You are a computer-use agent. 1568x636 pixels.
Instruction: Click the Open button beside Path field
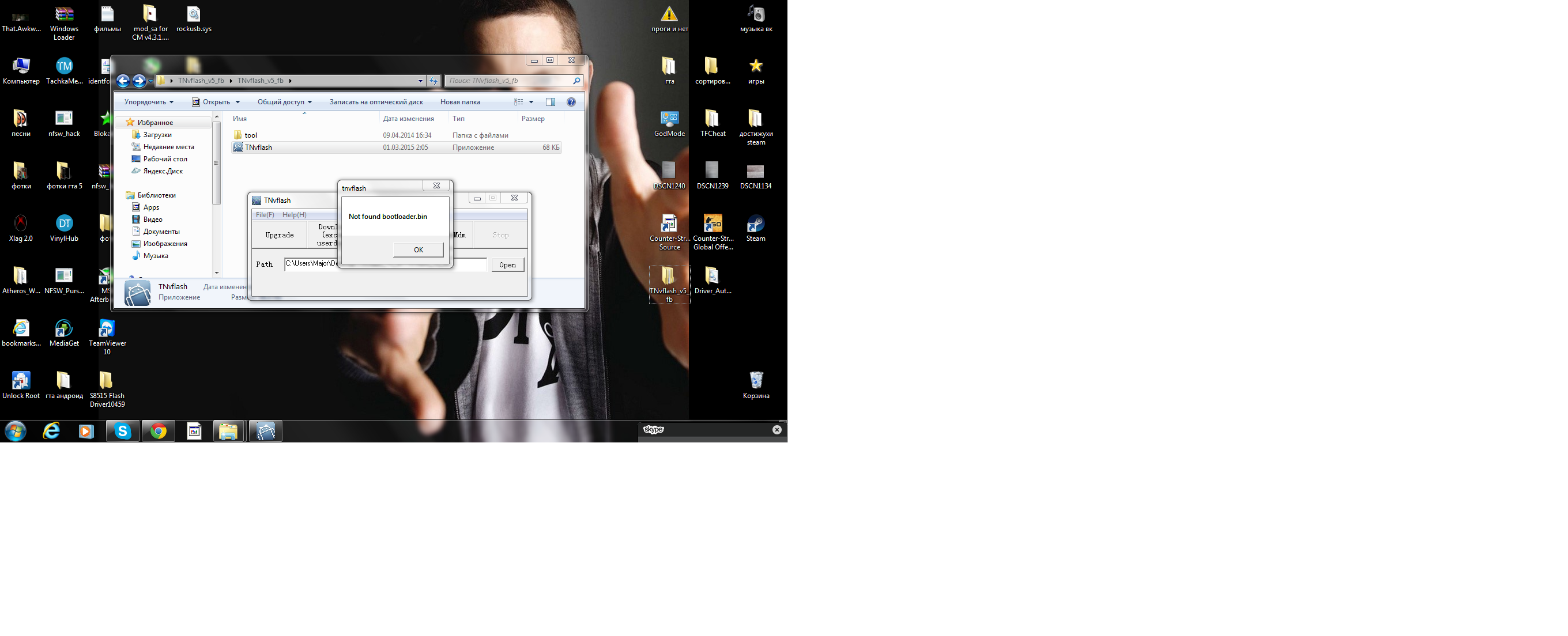pyautogui.click(x=507, y=264)
